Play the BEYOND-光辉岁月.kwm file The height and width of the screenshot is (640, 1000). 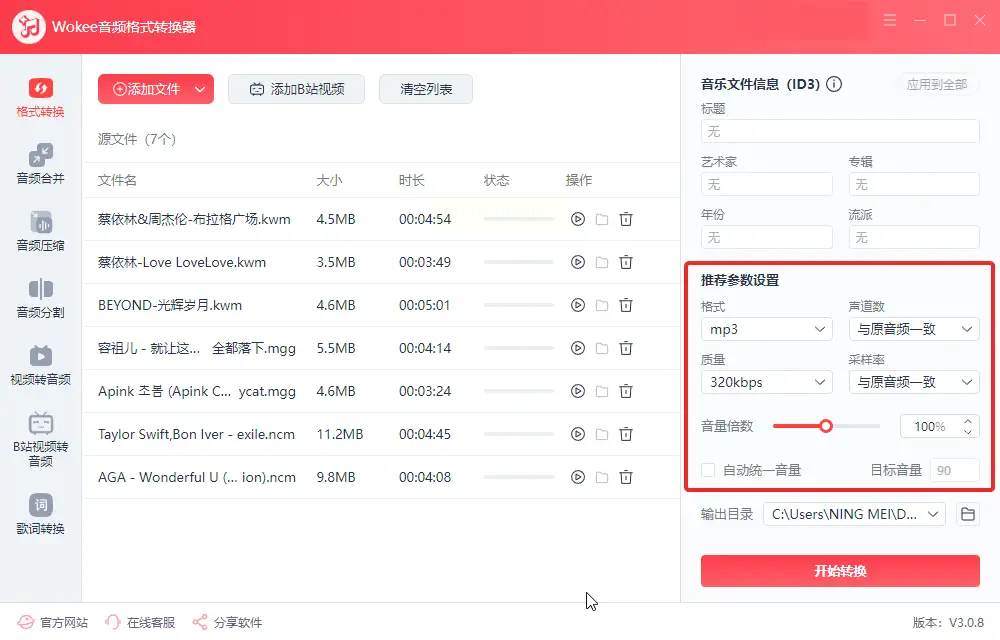pyautogui.click(x=578, y=305)
